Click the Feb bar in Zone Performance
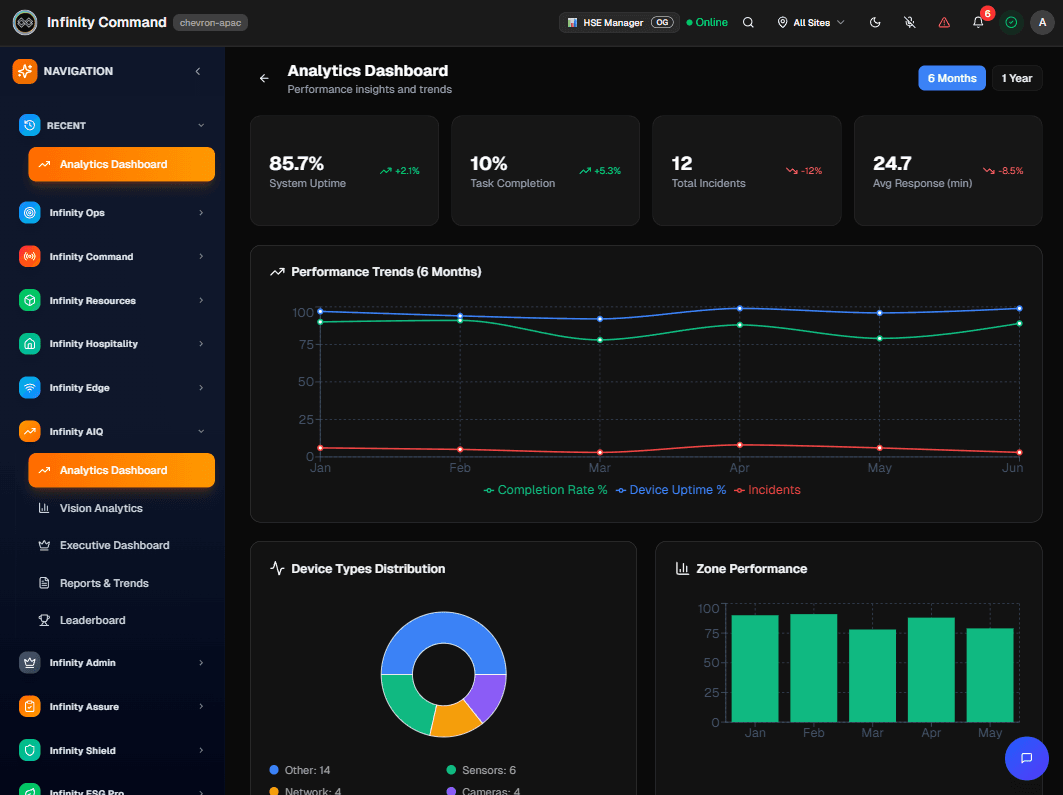Viewport: 1063px width, 795px height. pyautogui.click(x=814, y=668)
